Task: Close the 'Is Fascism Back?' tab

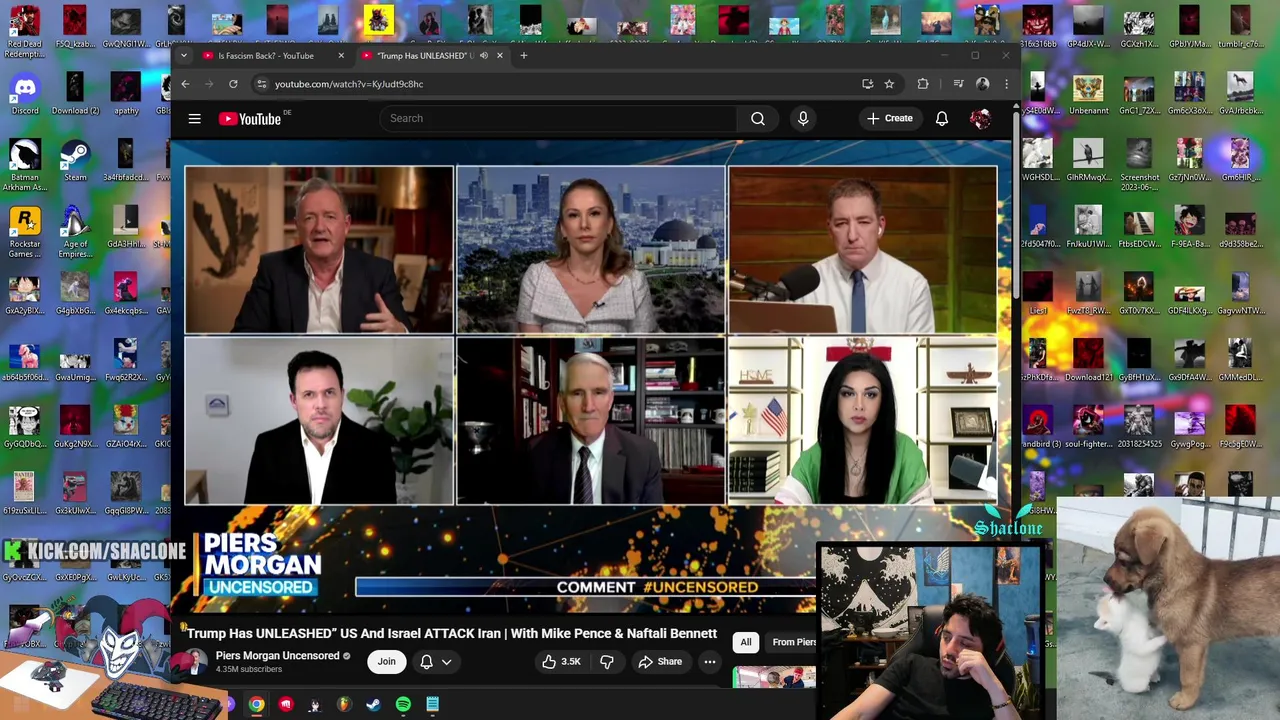Action: pyautogui.click(x=341, y=56)
